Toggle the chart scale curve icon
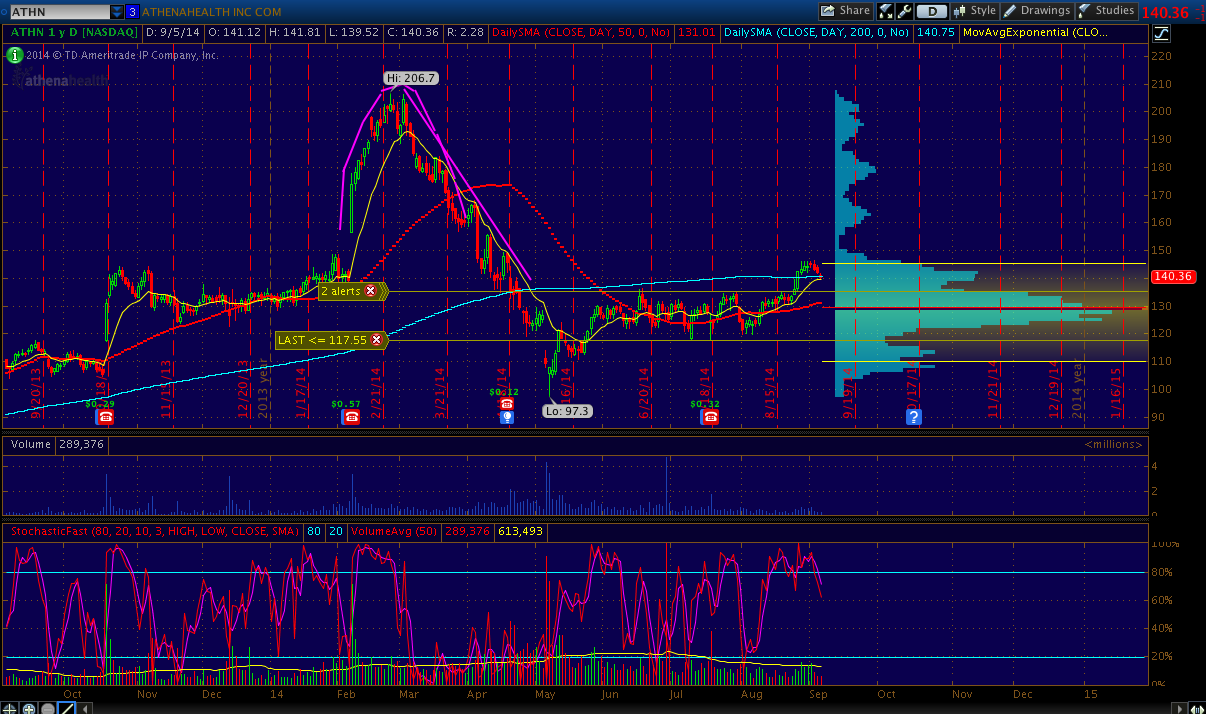This screenshot has width=1206, height=714. [x=1161, y=32]
